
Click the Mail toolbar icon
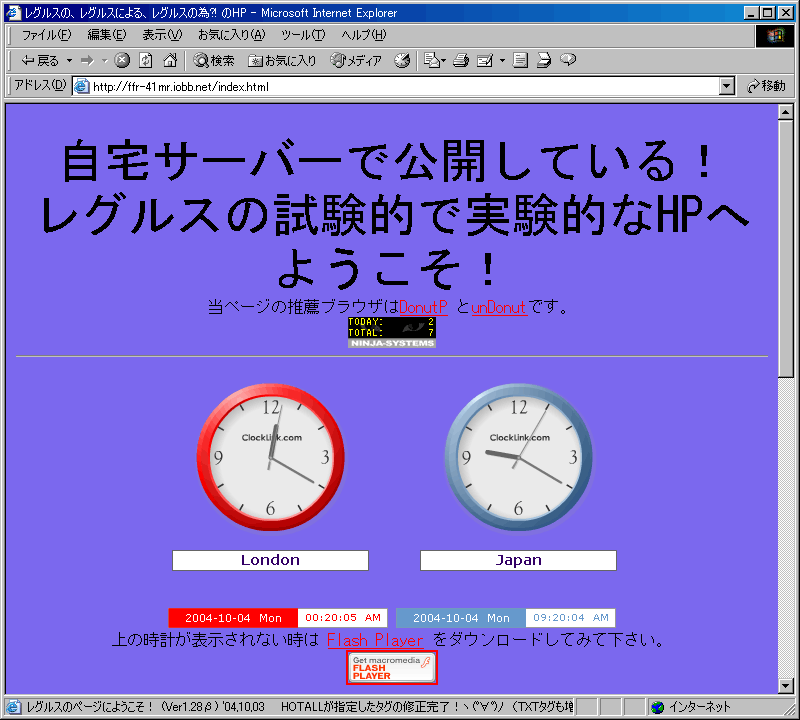pos(432,61)
